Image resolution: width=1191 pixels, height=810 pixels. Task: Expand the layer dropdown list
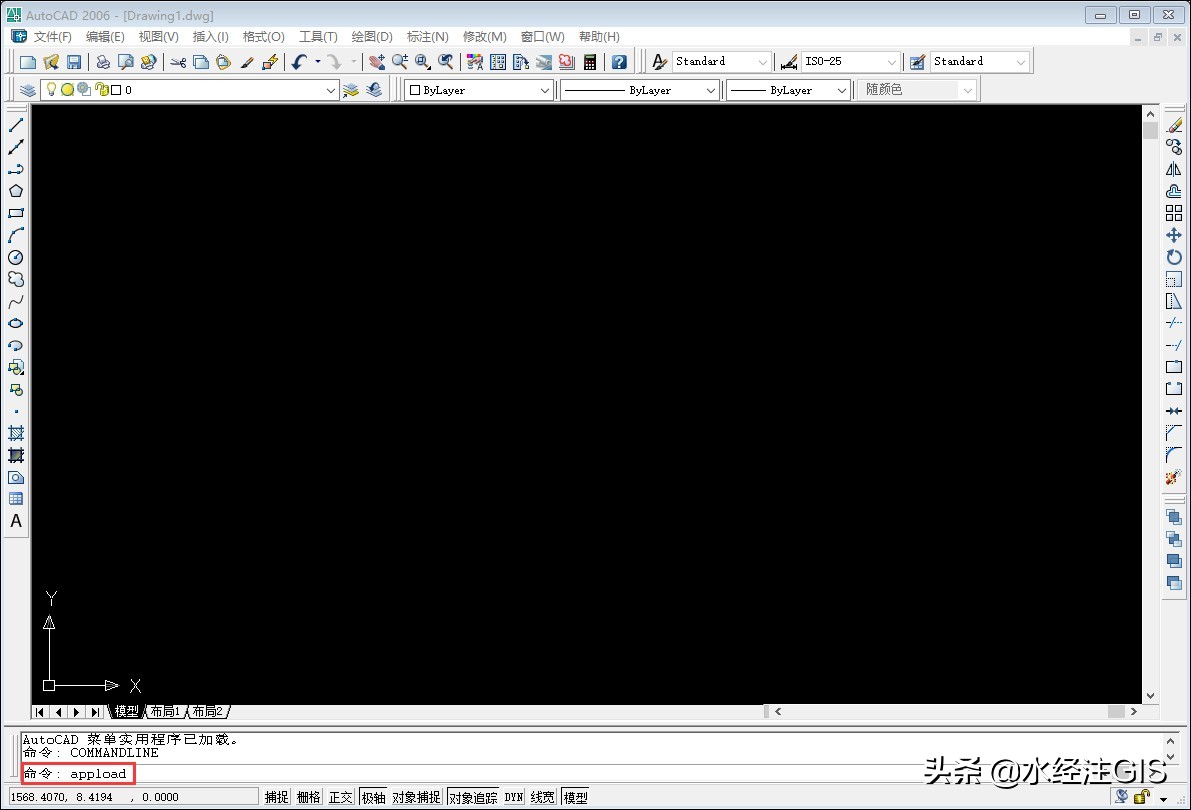(331, 90)
